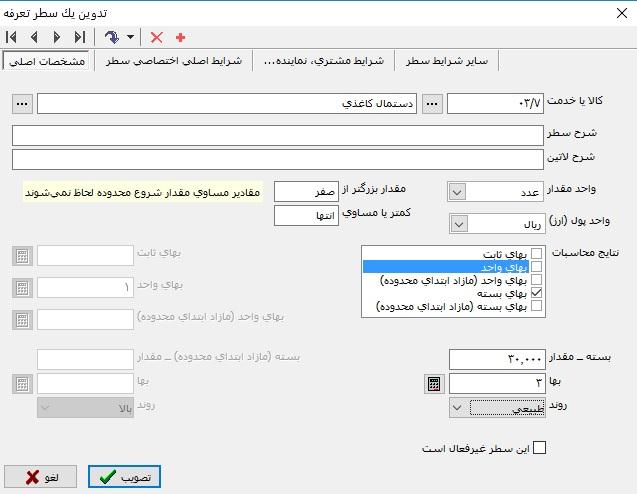Click the previous record arrow

point(34,37)
